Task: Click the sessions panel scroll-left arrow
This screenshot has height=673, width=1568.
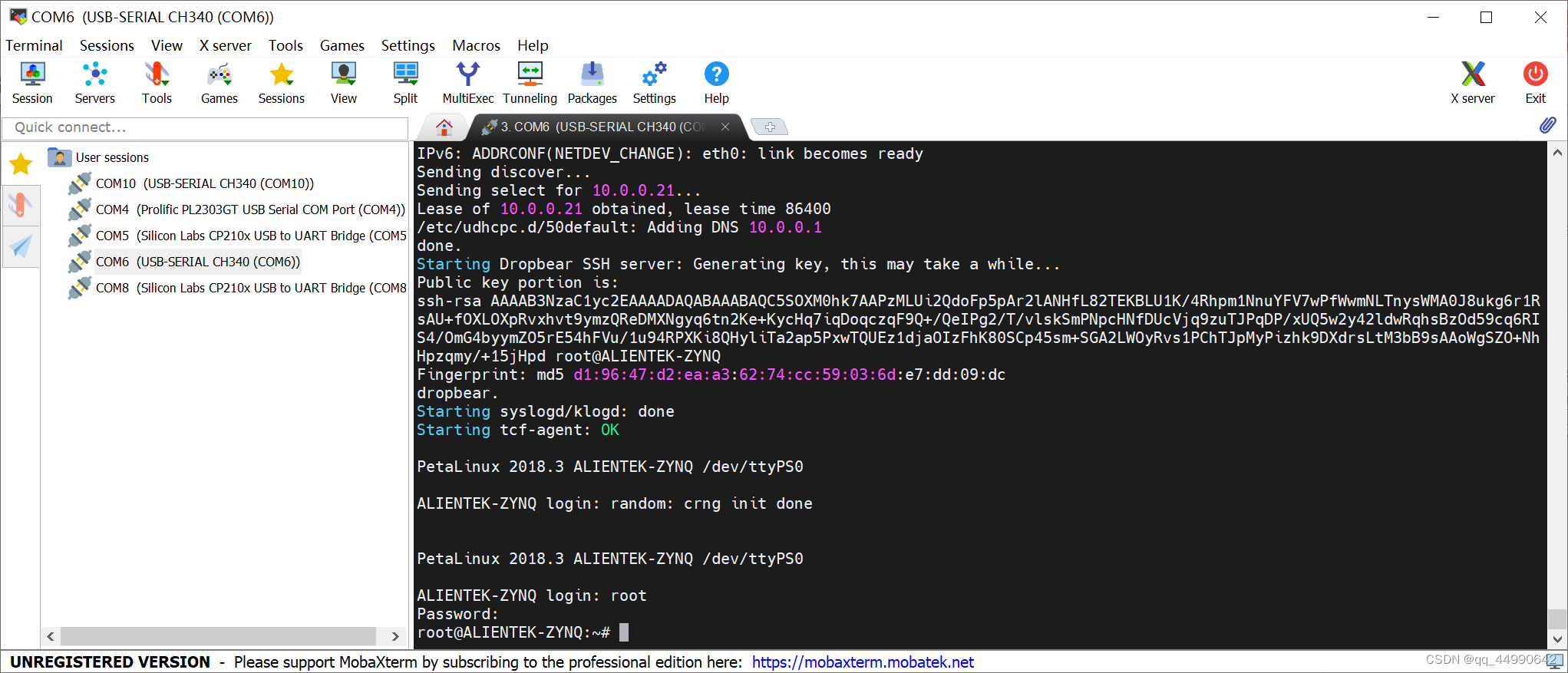Action: tap(51, 636)
